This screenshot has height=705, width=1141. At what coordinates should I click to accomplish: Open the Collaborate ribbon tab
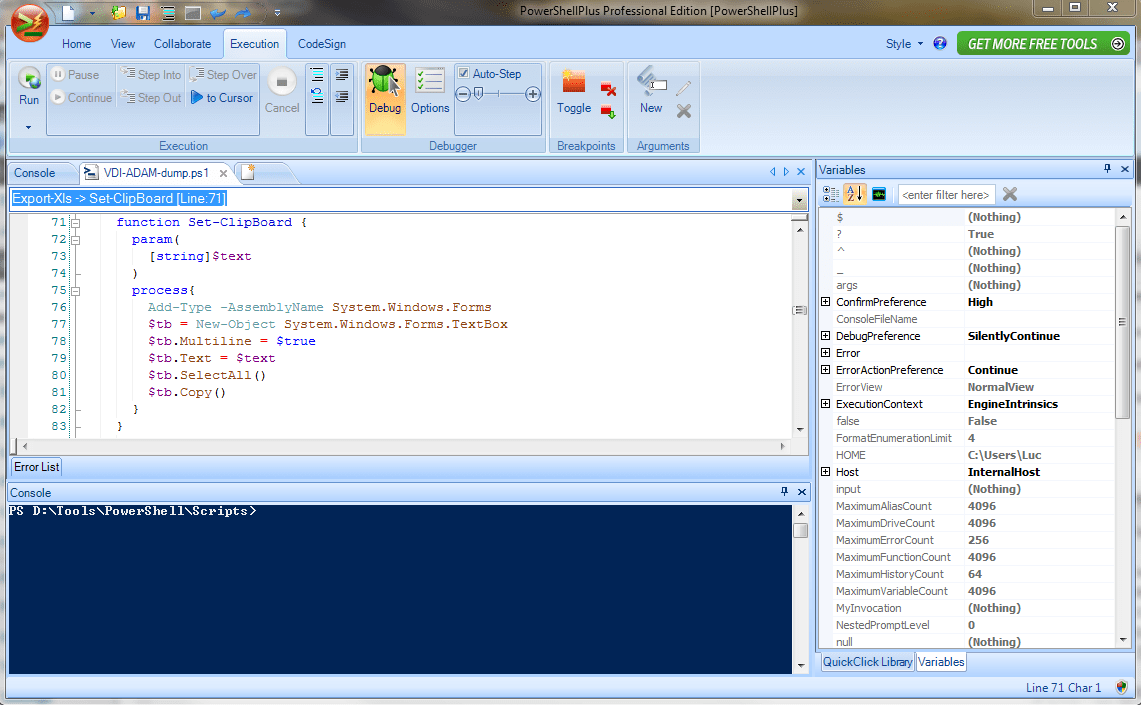(x=182, y=44)
